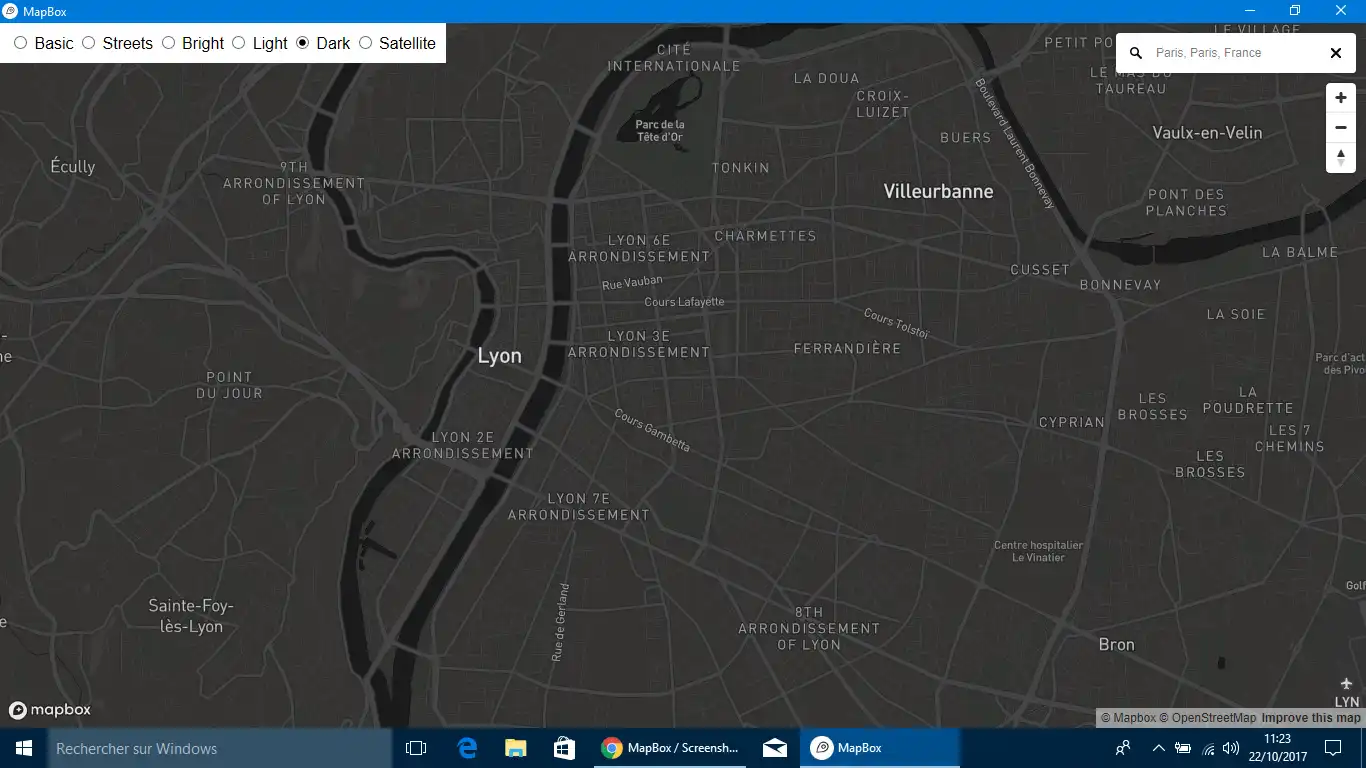Click the LYON 3E ARRONDISSEMENT label
This screenshot has width=1366, height=768.
(639, 344)
